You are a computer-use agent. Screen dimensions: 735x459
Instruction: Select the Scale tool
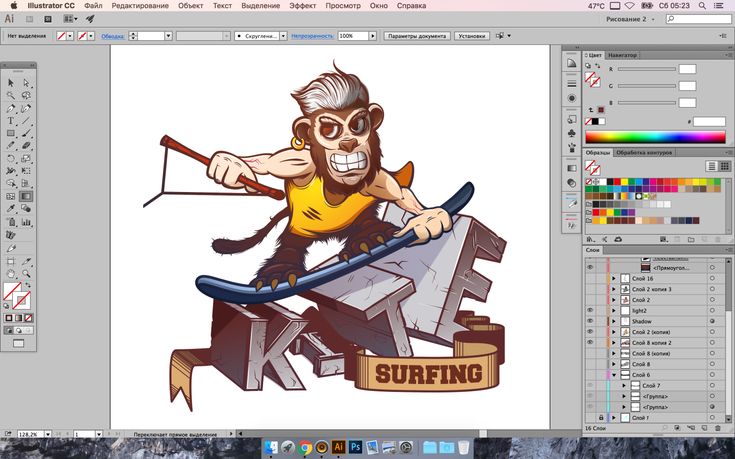26,158
